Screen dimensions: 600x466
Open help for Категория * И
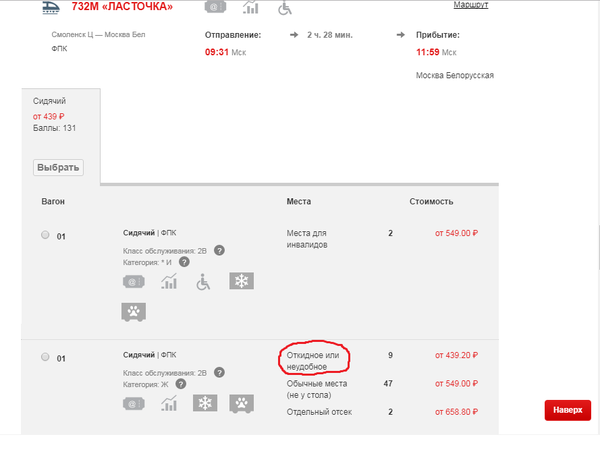pos(184,262)
